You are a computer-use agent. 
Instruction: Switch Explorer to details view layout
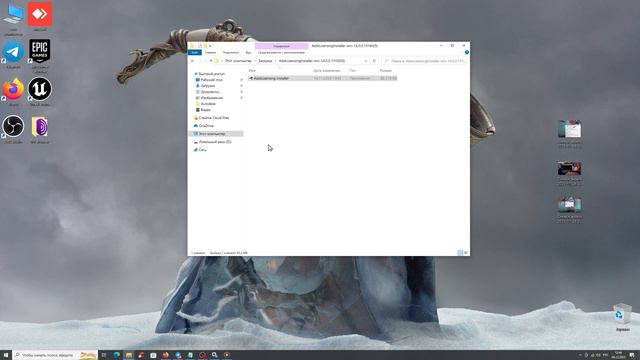point(460,253)
